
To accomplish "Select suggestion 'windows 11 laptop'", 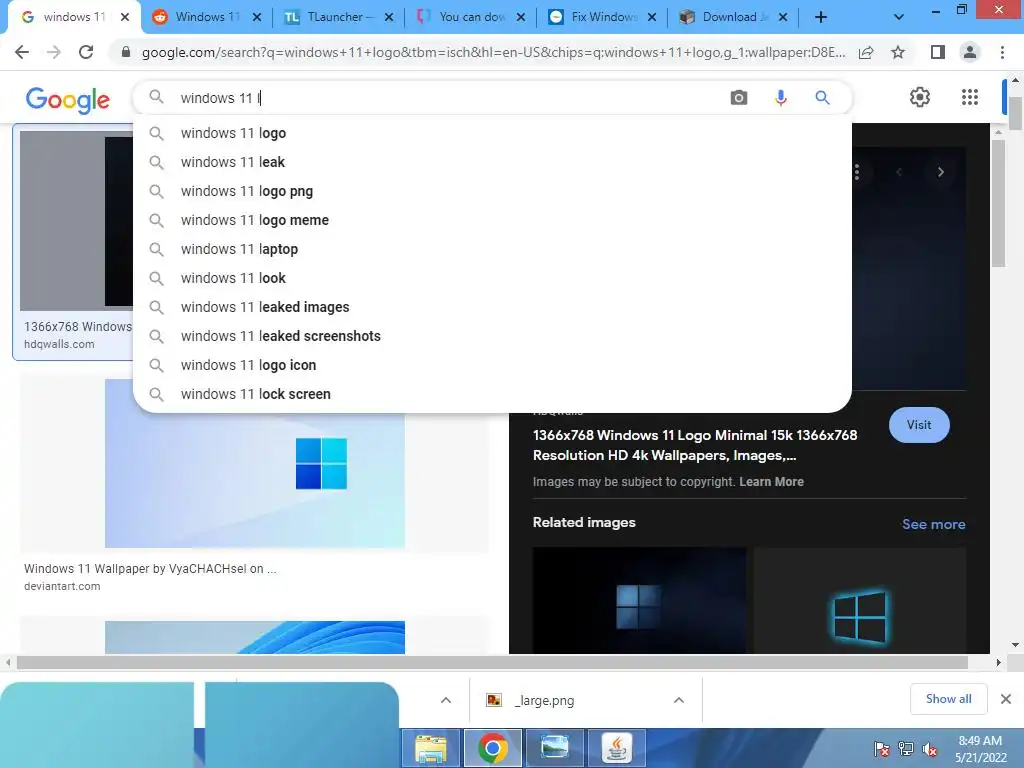I will (492, 249).
